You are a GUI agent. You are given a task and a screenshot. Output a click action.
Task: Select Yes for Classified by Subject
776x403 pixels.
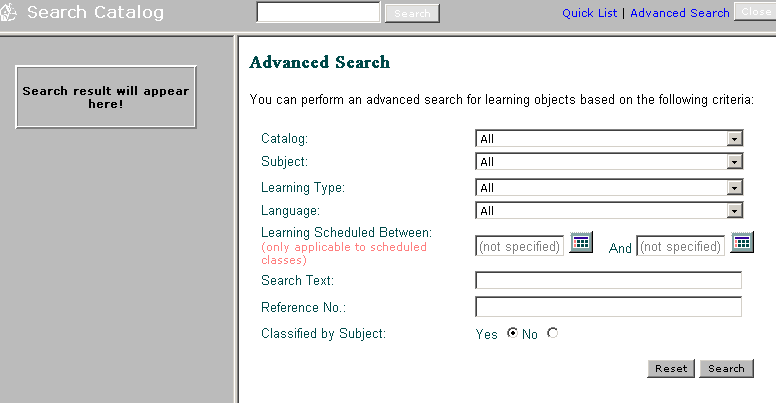coord(513,334)
